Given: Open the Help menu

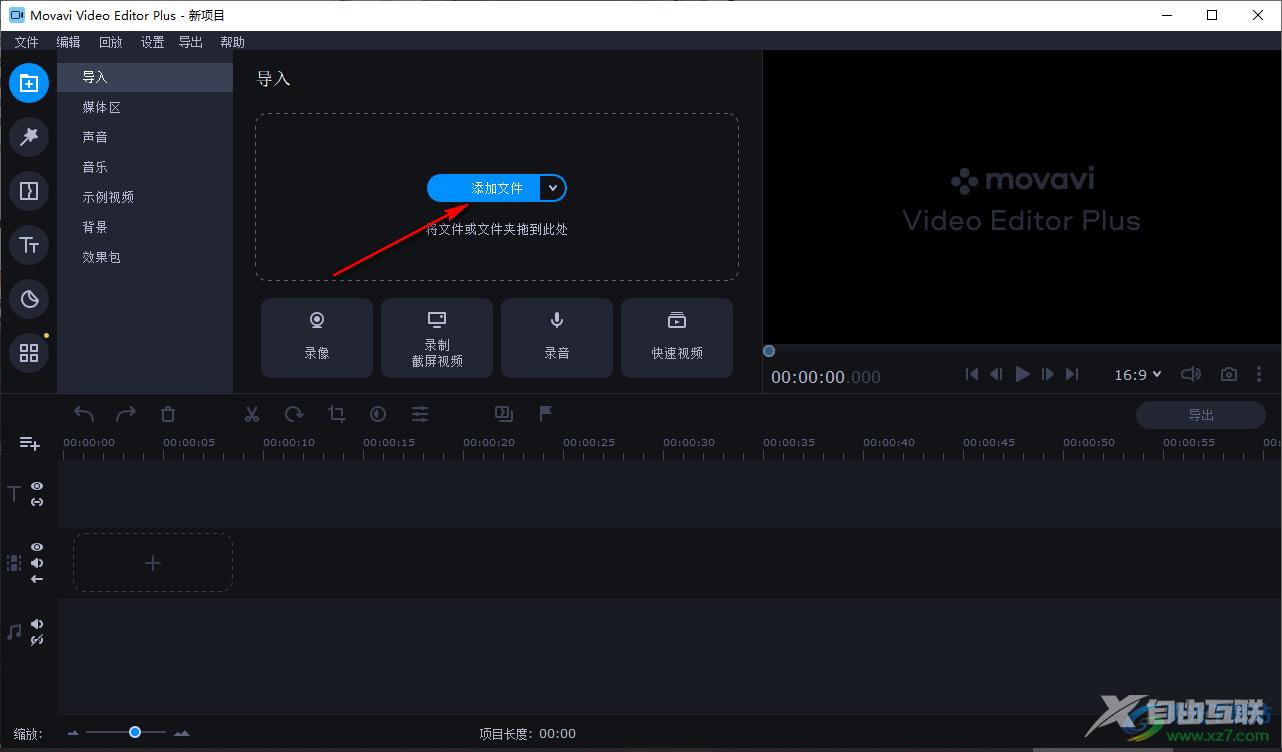Looking at the screenshot, I should coord(232,42).
